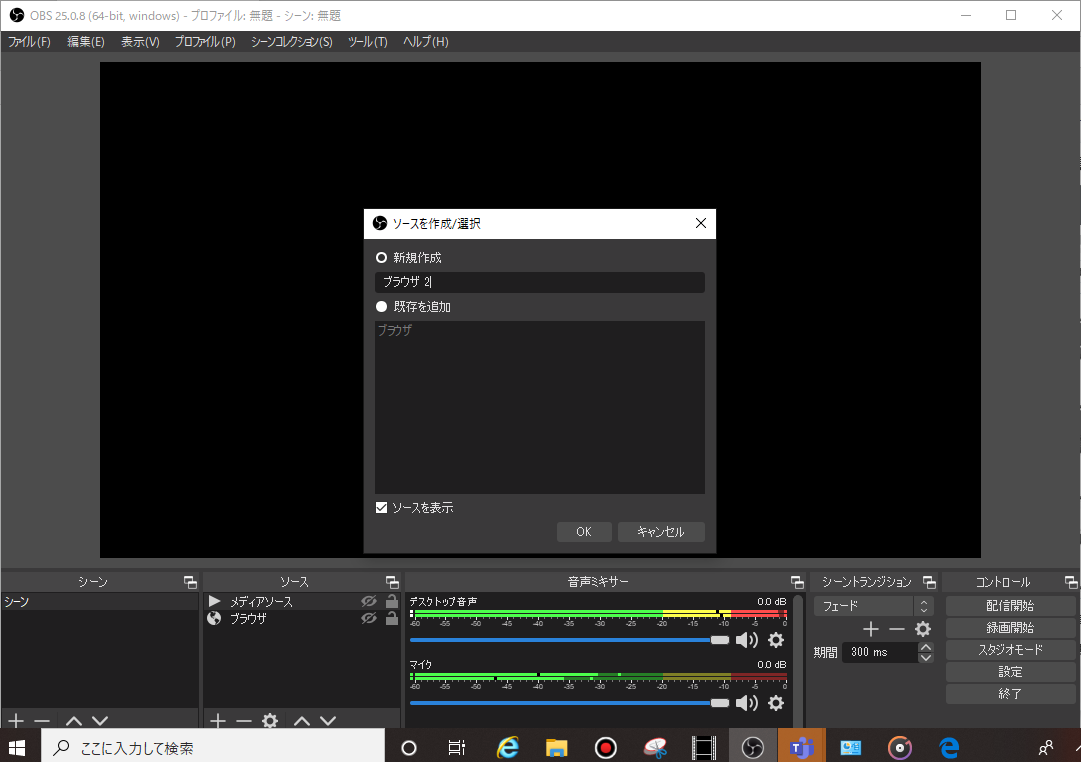Add a new scene with the plus icon
1081x762 pixels.
(16, 721)
